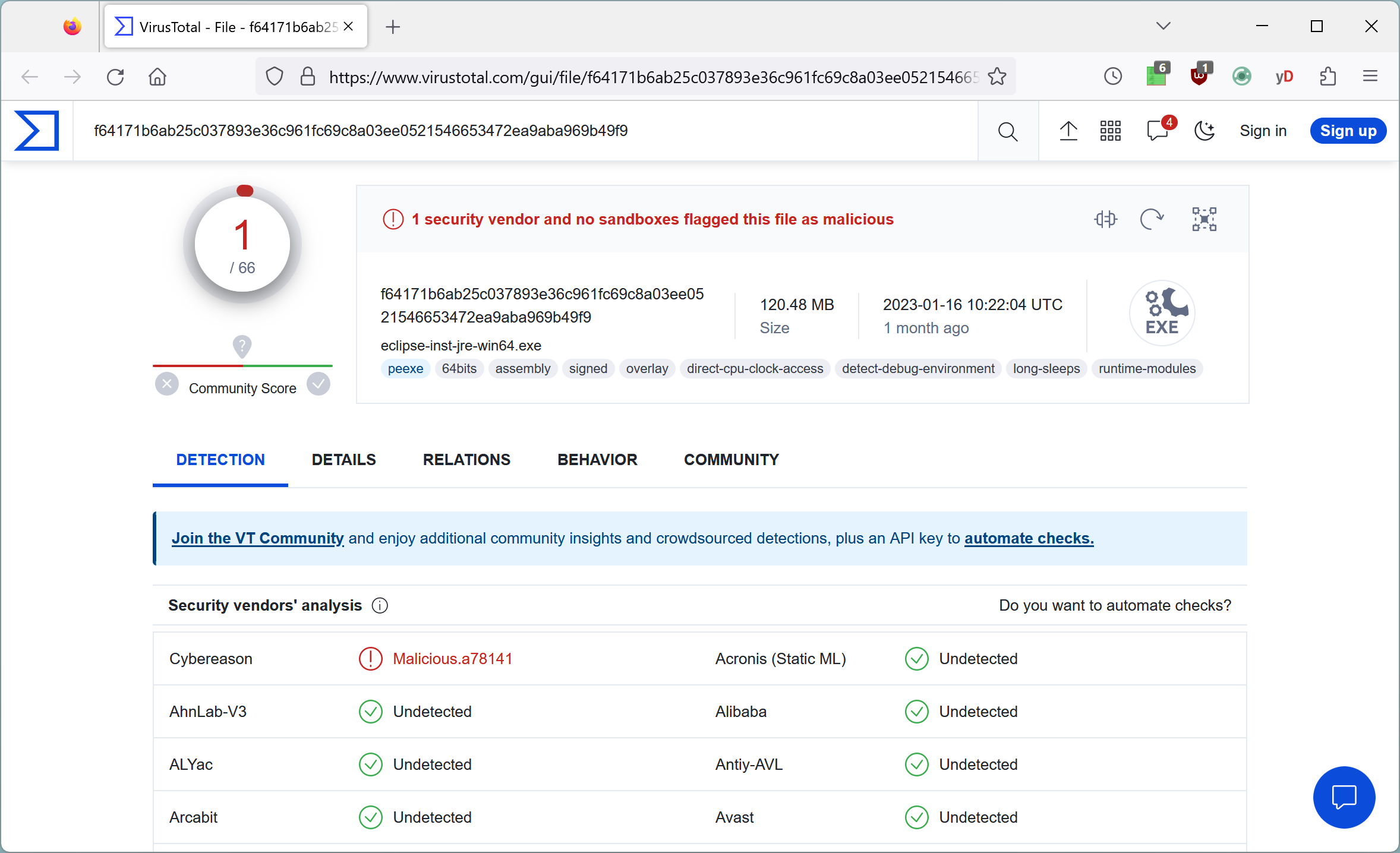Click the direct-cpu-clock-access tag
This screenshot has width=1400, height=853.
tap(755, 369)
